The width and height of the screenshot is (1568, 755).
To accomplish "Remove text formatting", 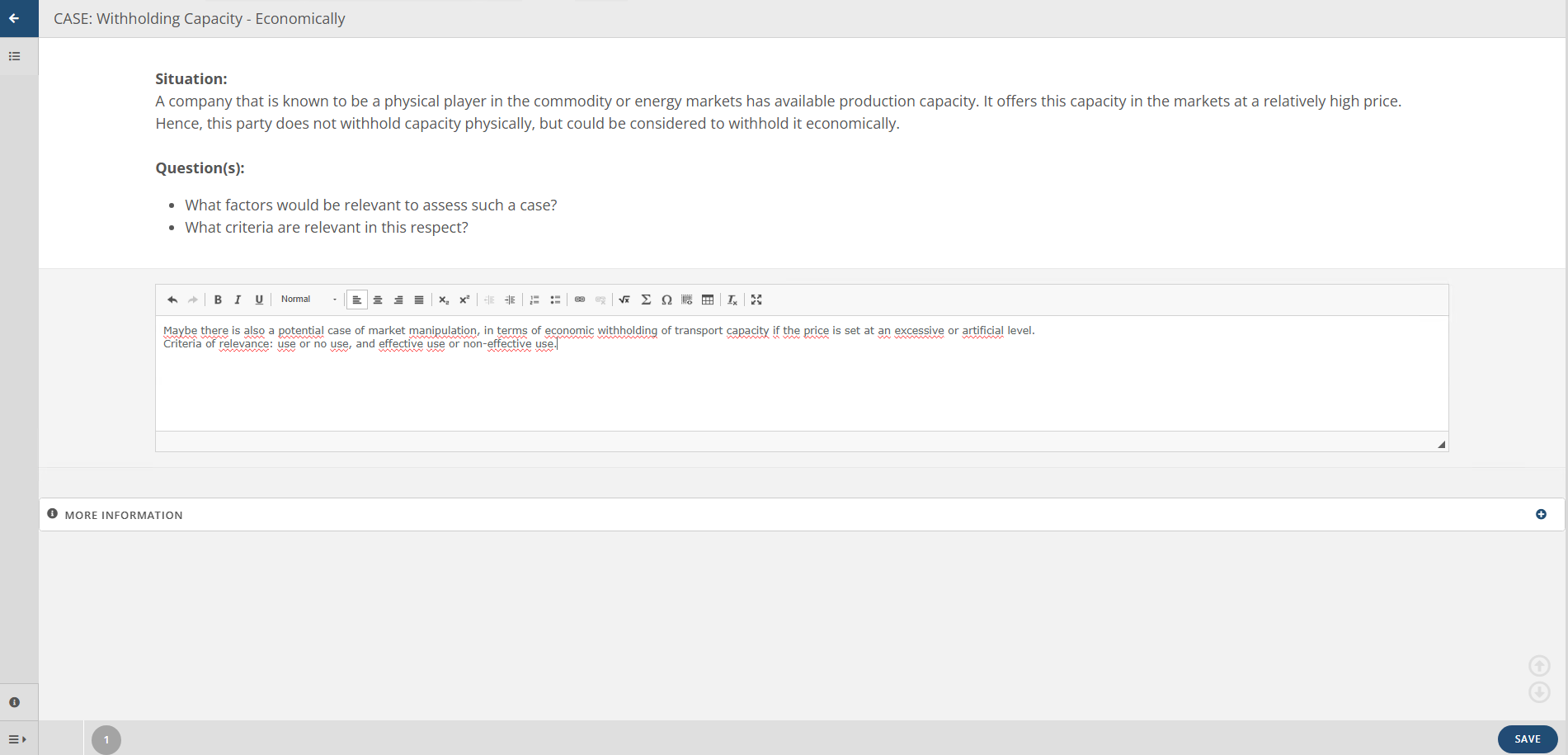I will coord(732,300).
